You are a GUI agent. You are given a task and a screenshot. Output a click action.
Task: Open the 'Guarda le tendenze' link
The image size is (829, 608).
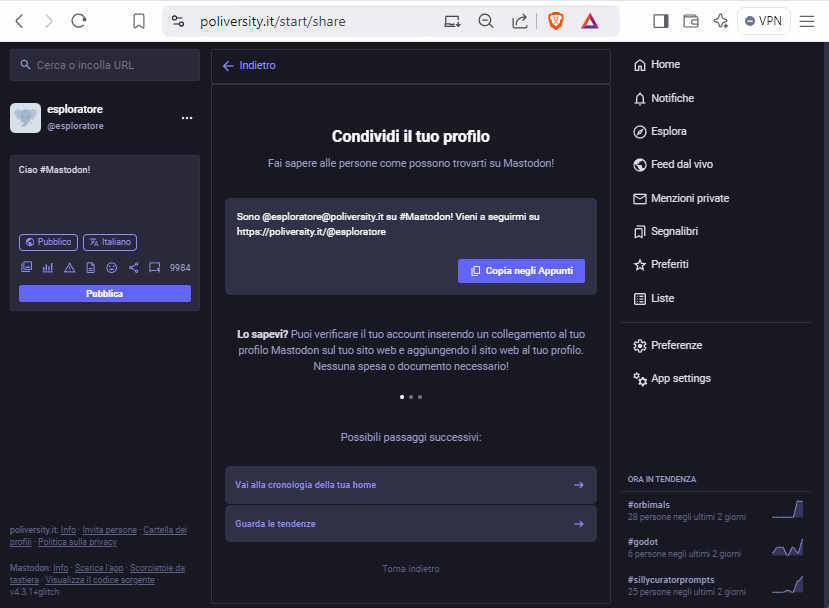411,524
